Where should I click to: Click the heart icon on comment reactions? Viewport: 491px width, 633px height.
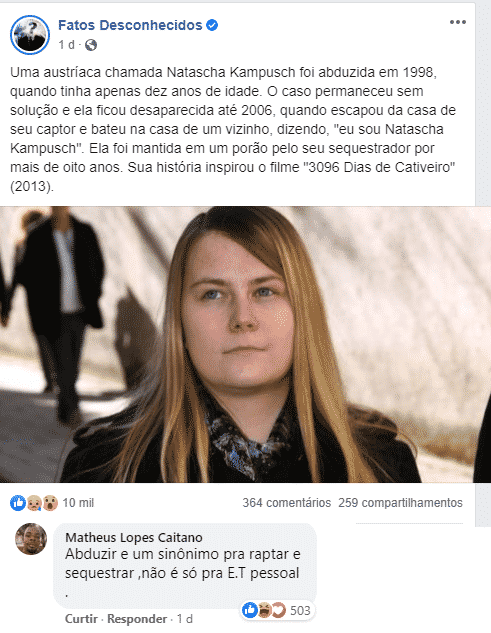(278, 610)
